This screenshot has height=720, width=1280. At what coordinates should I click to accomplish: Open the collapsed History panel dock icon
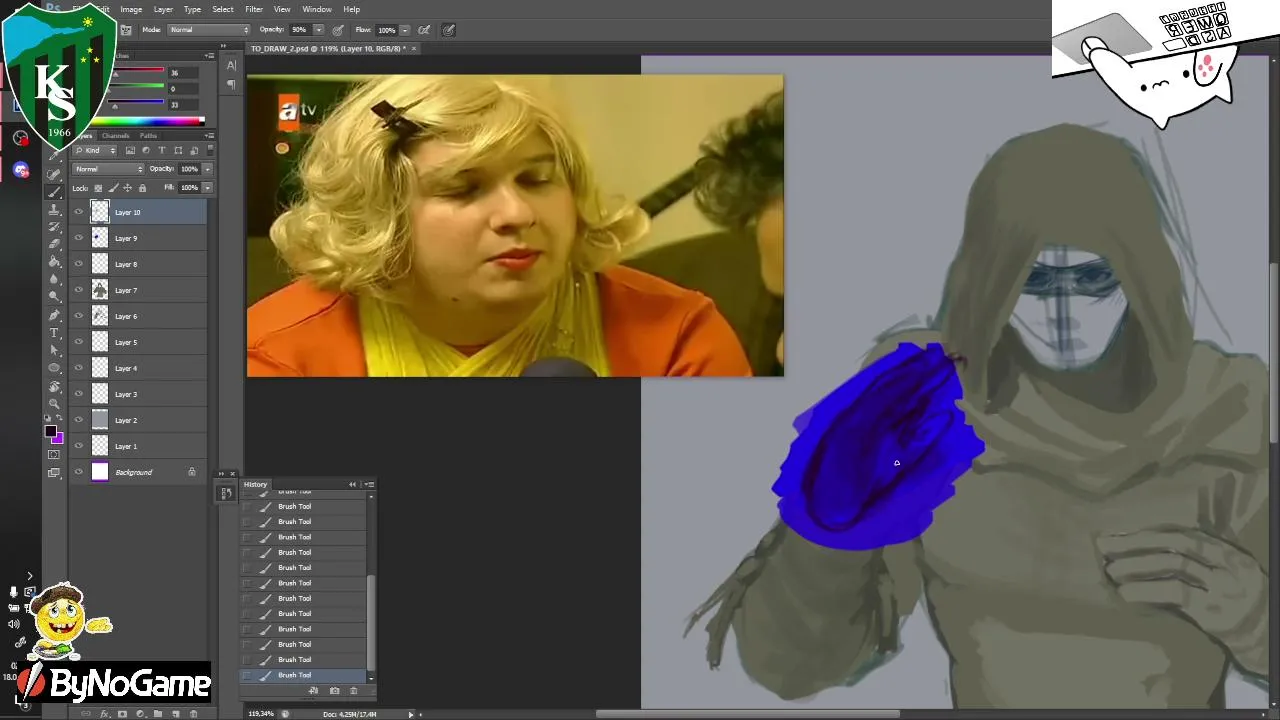[x=226, y=493]
